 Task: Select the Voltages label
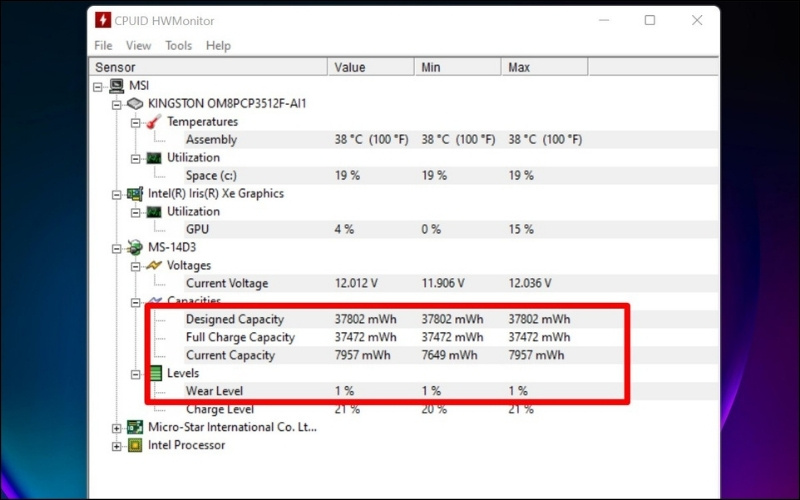(189, 265)
